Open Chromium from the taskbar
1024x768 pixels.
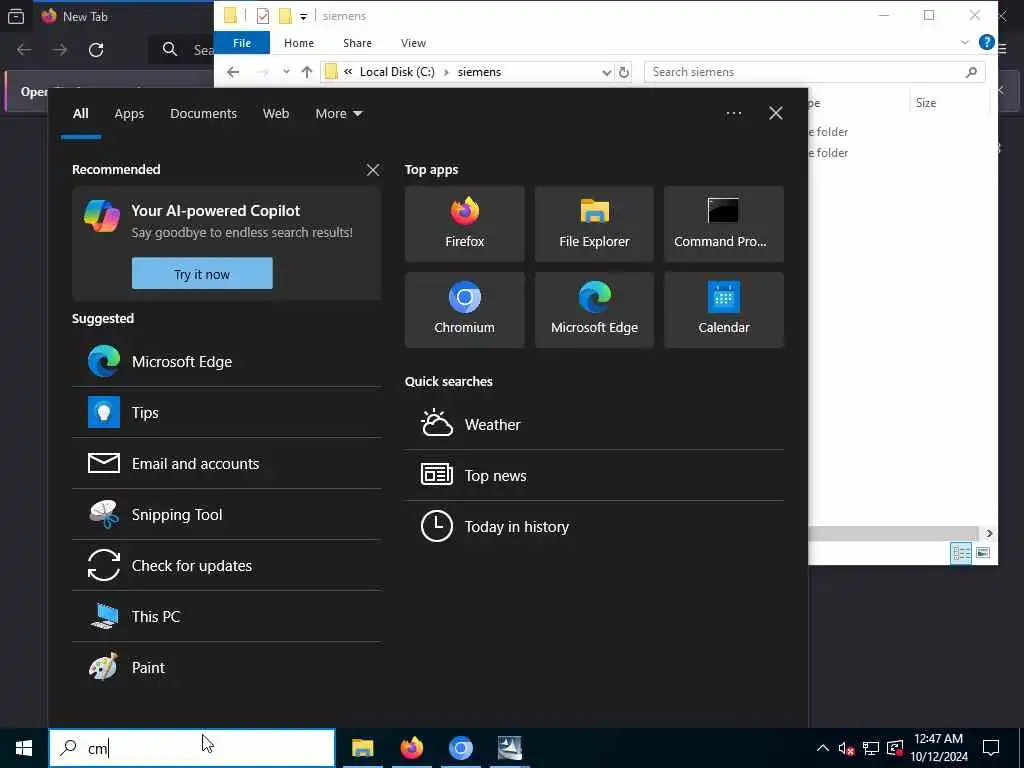[460, 748]
